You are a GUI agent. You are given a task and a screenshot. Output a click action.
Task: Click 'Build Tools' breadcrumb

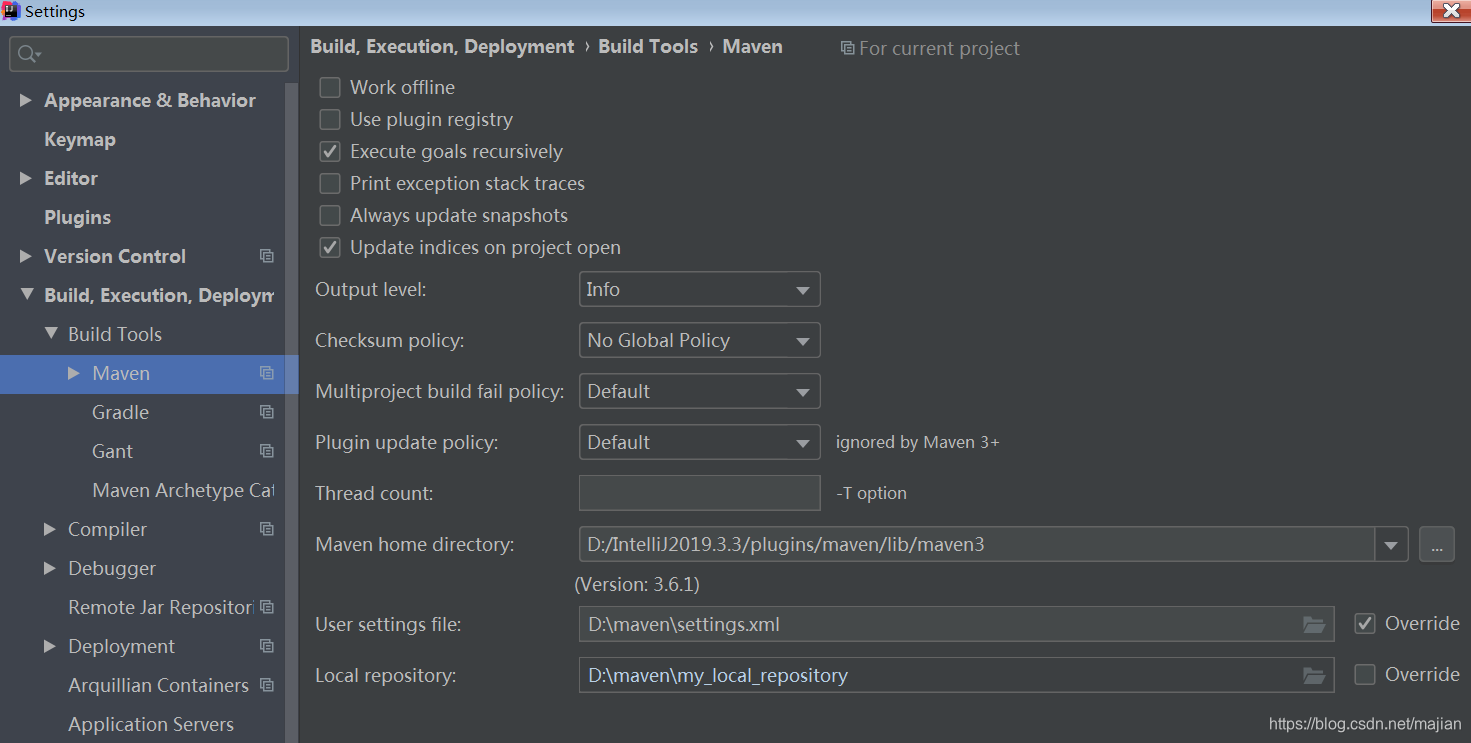pos(648,47)
